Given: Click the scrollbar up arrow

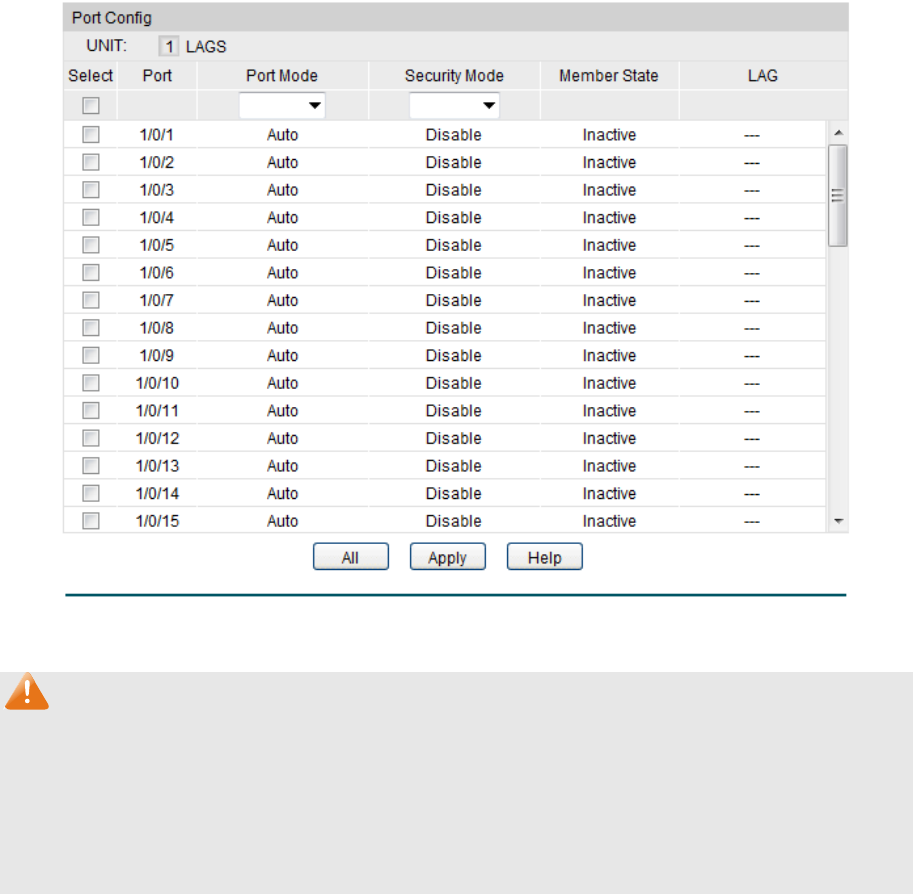Looking at the screenshot, I should pos(838,133).
